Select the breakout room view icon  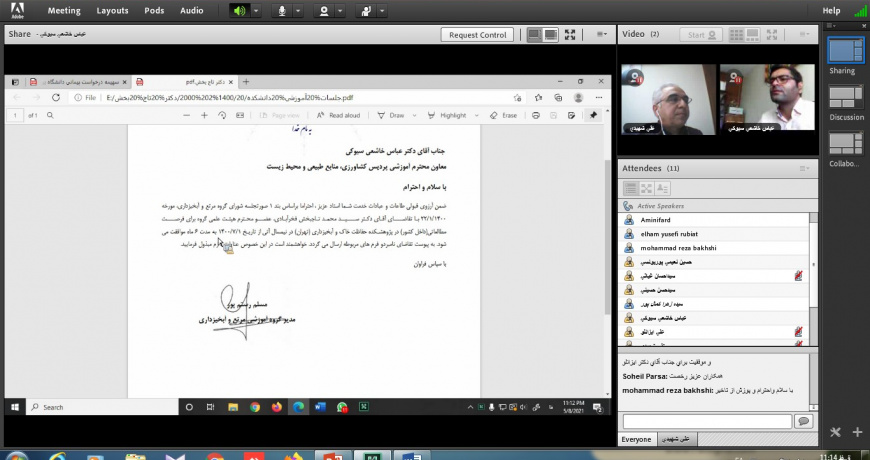[646, 189]
